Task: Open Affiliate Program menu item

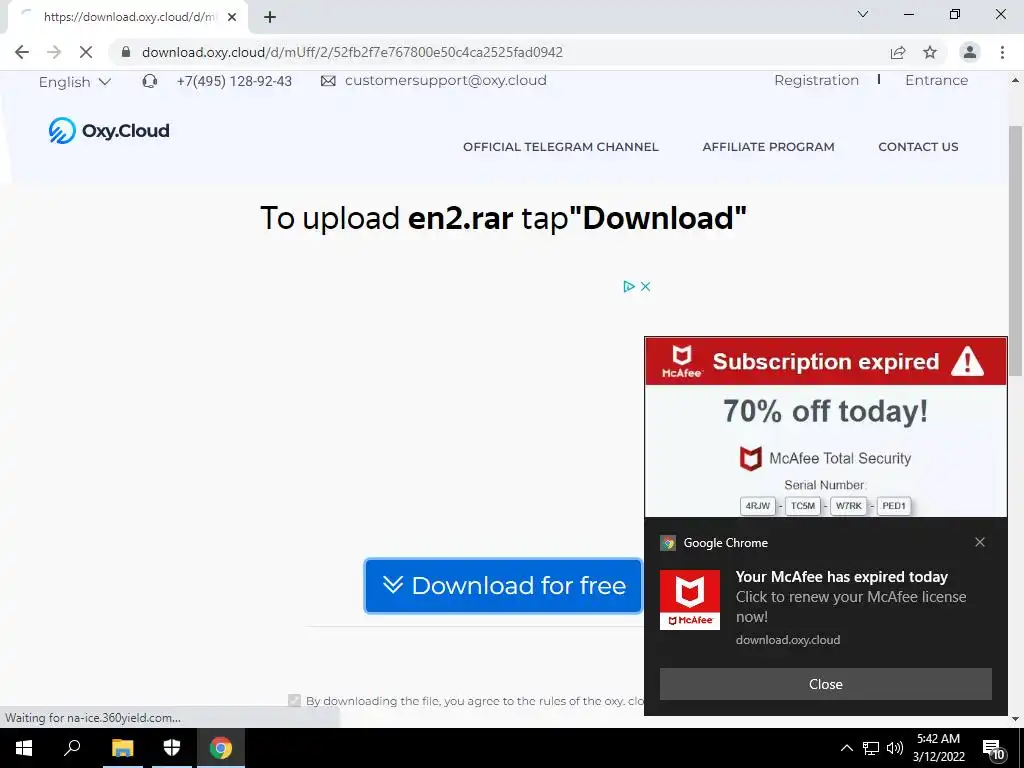Action: (x=768, y=147)
